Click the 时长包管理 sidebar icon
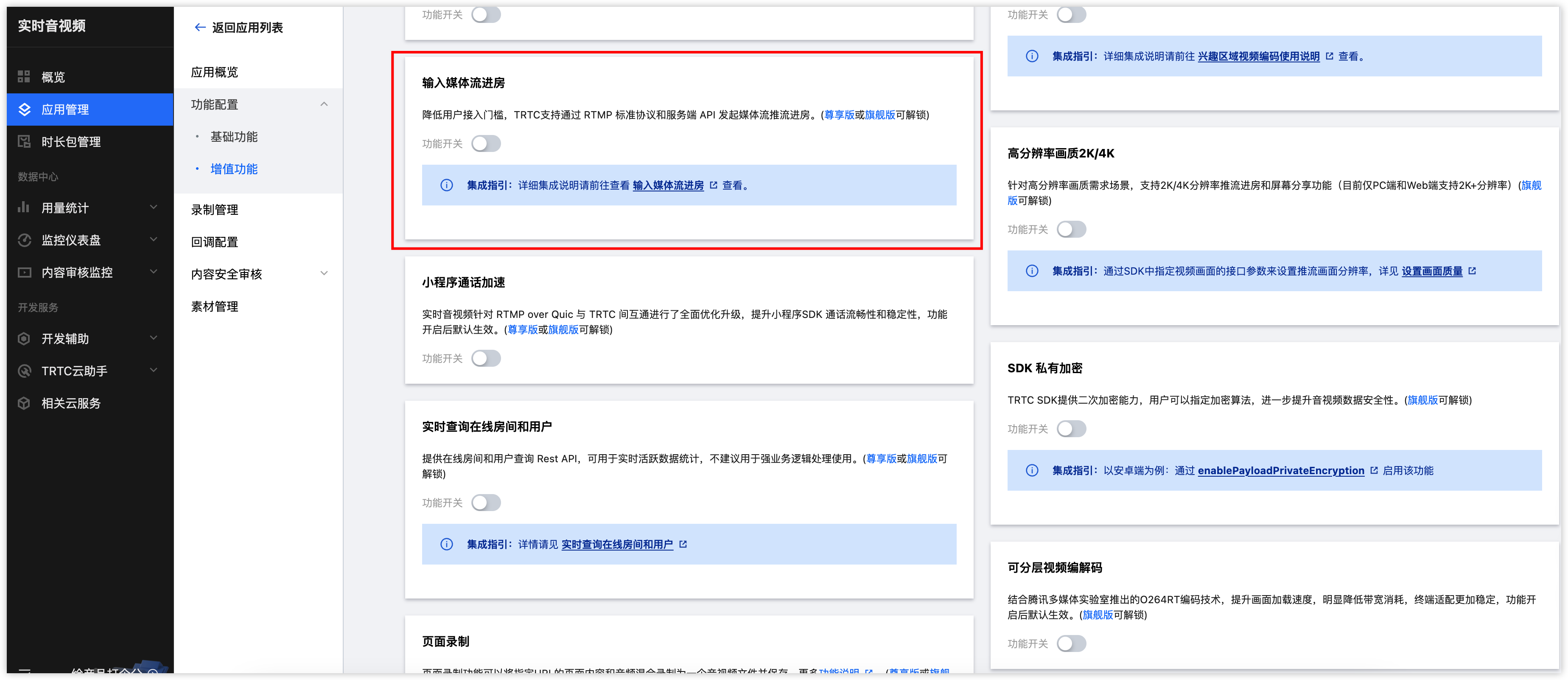This screenshot has height=680, width=1568. pyautogui.click(x=24, y=142)
